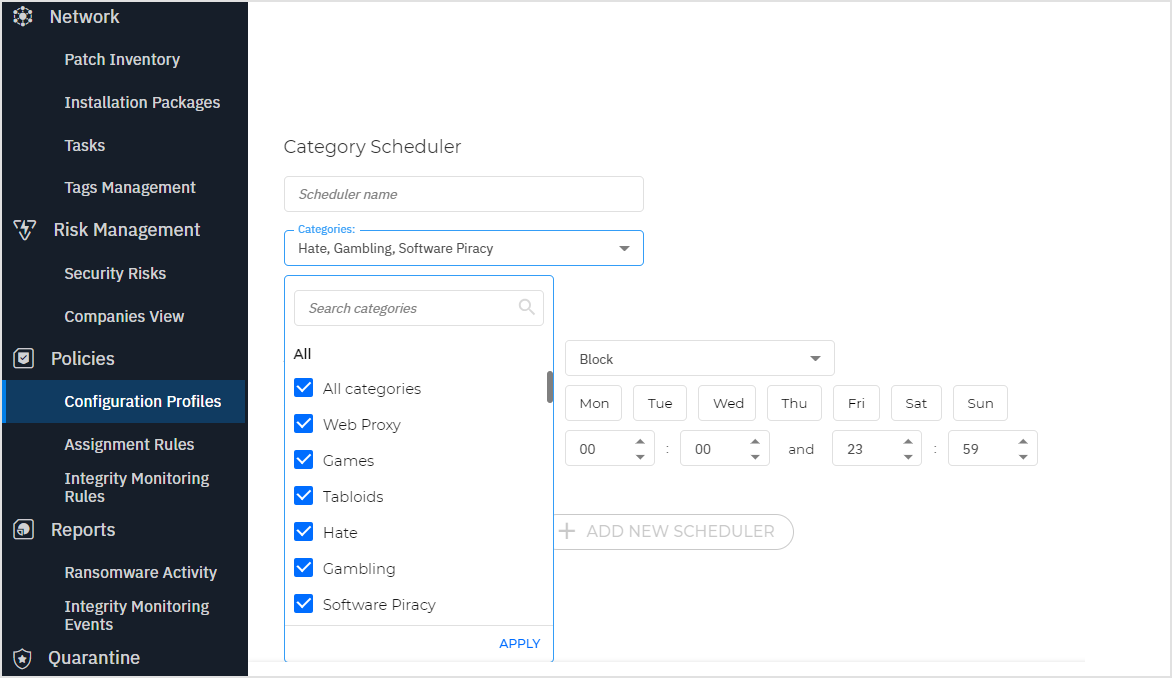1172x678 pixels.
Task: Select the Sat day button
Action: 916,403
